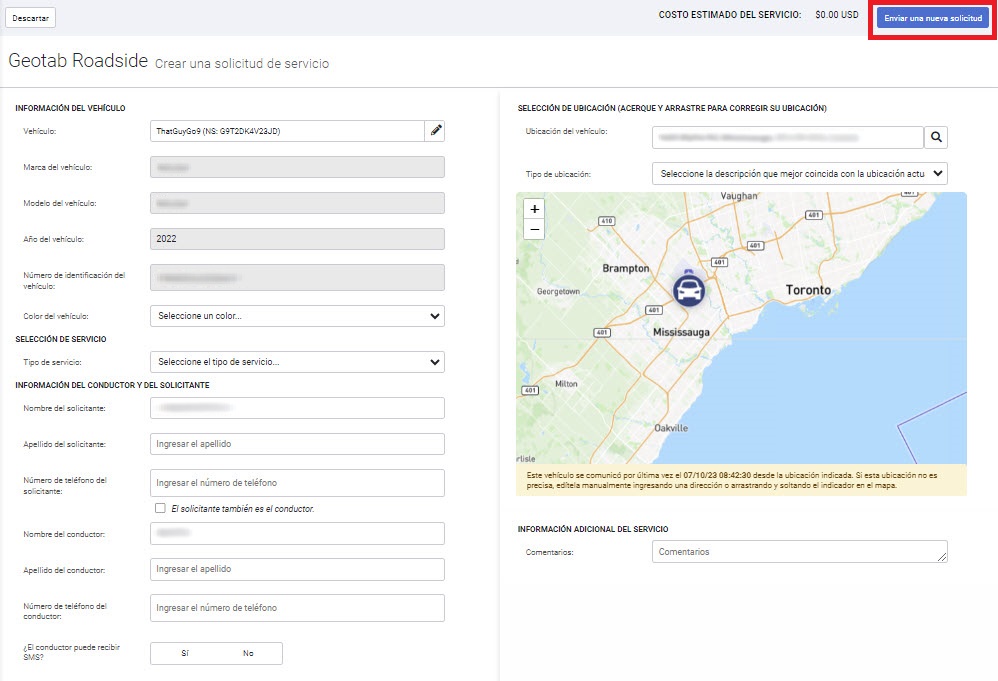The height and width of the screenshot is (681, 998).
Task: Click the Número de identificación del vehículo field
Action: (x=297, y=278)
